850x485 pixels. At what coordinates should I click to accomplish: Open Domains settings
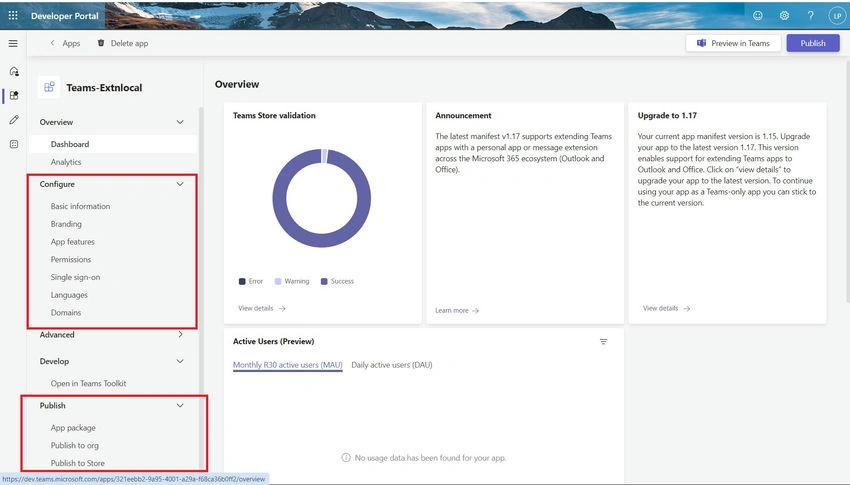click(66, 313)
